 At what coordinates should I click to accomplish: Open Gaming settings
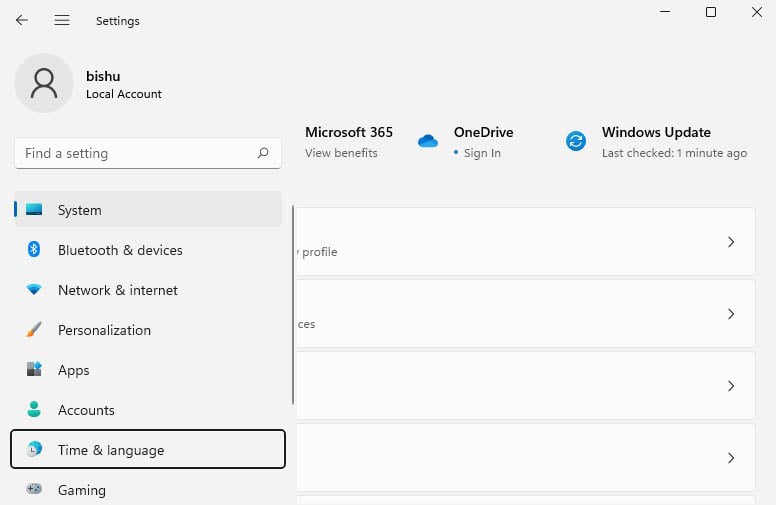[x=148, y=490]
